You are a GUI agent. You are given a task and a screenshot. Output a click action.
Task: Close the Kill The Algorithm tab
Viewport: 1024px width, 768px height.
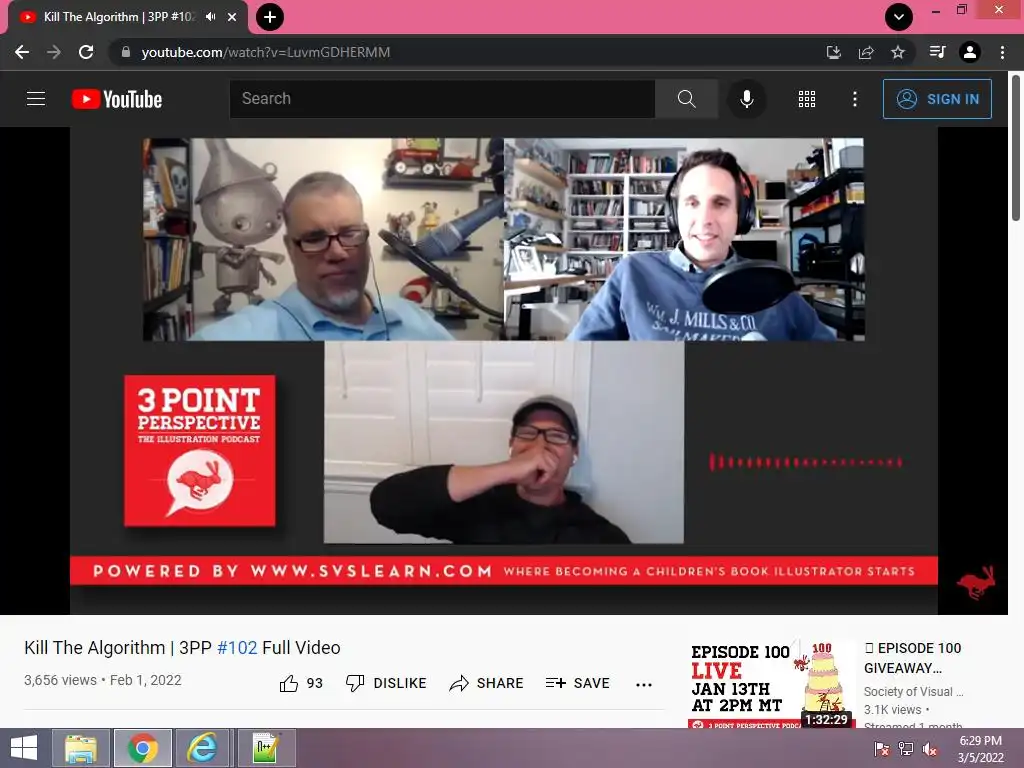tap(232, 17)
